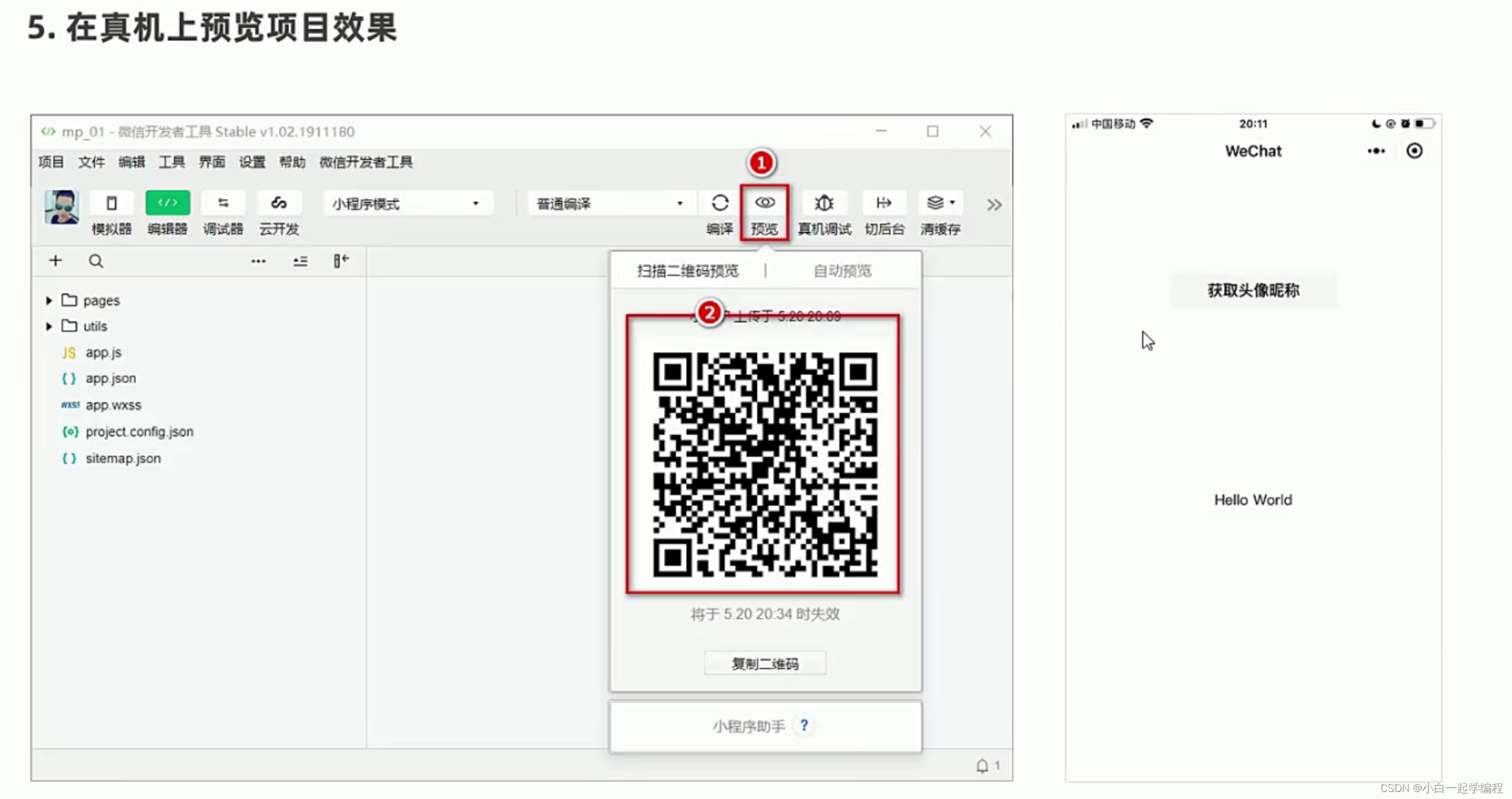Click the 小程序助手 label
The image size is (1512, 799).
(x=748, y=726)
